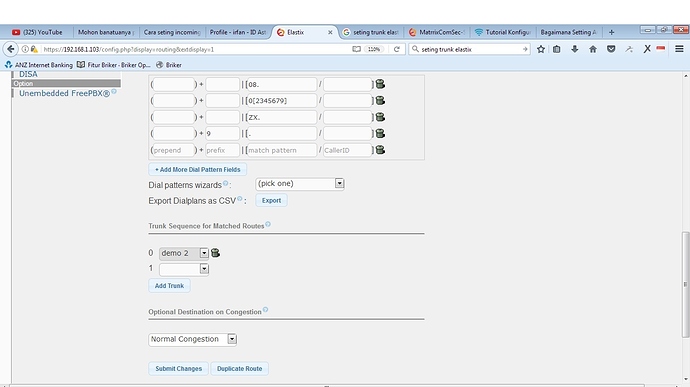690x387 pixels.
Task: Open the empty trunk 1 dropdown
Action: [x=184, y=269]
